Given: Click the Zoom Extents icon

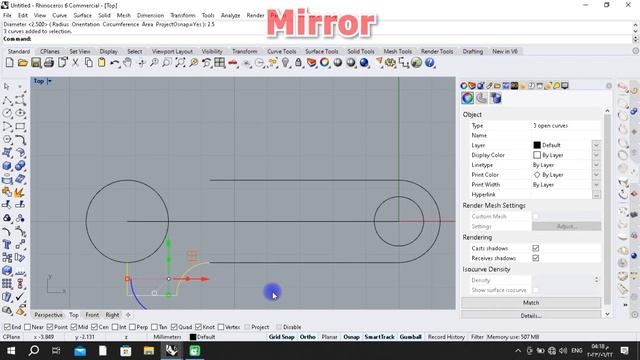Looking at the screenshot, I should pos(180,62).
